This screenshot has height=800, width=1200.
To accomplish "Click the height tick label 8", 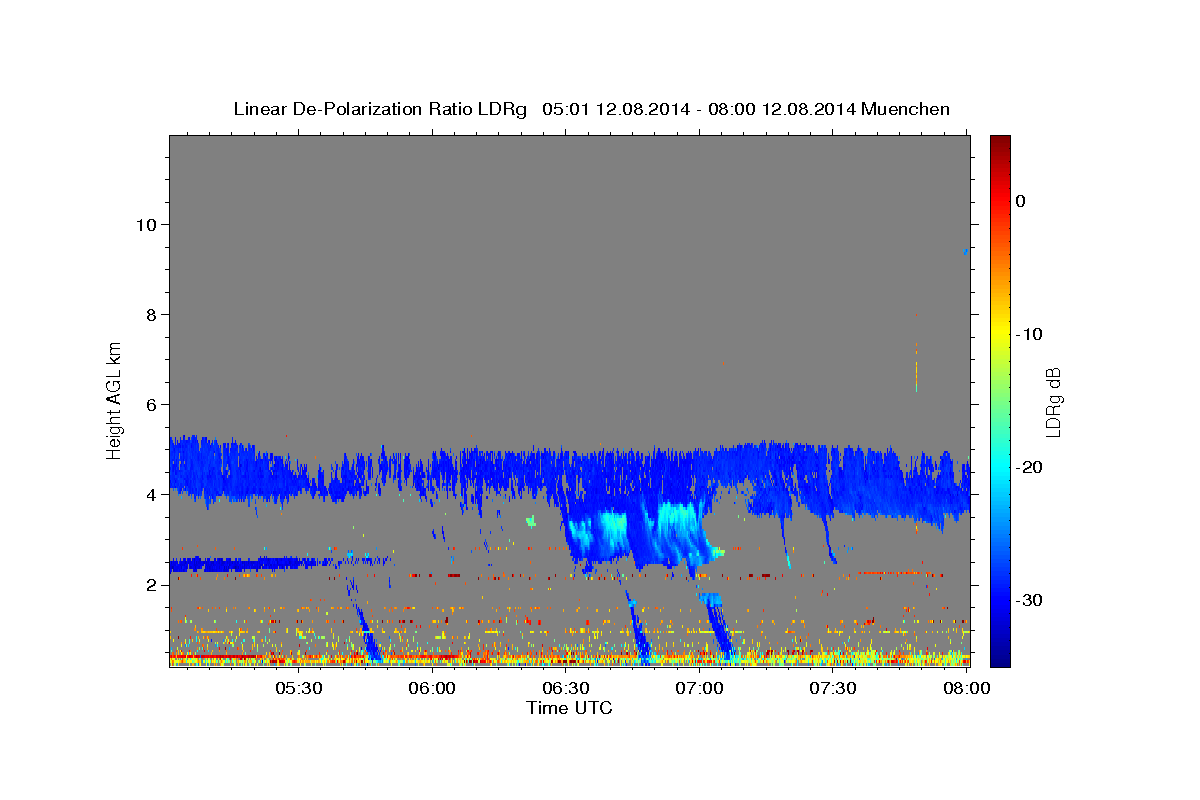I will [150, 314].
